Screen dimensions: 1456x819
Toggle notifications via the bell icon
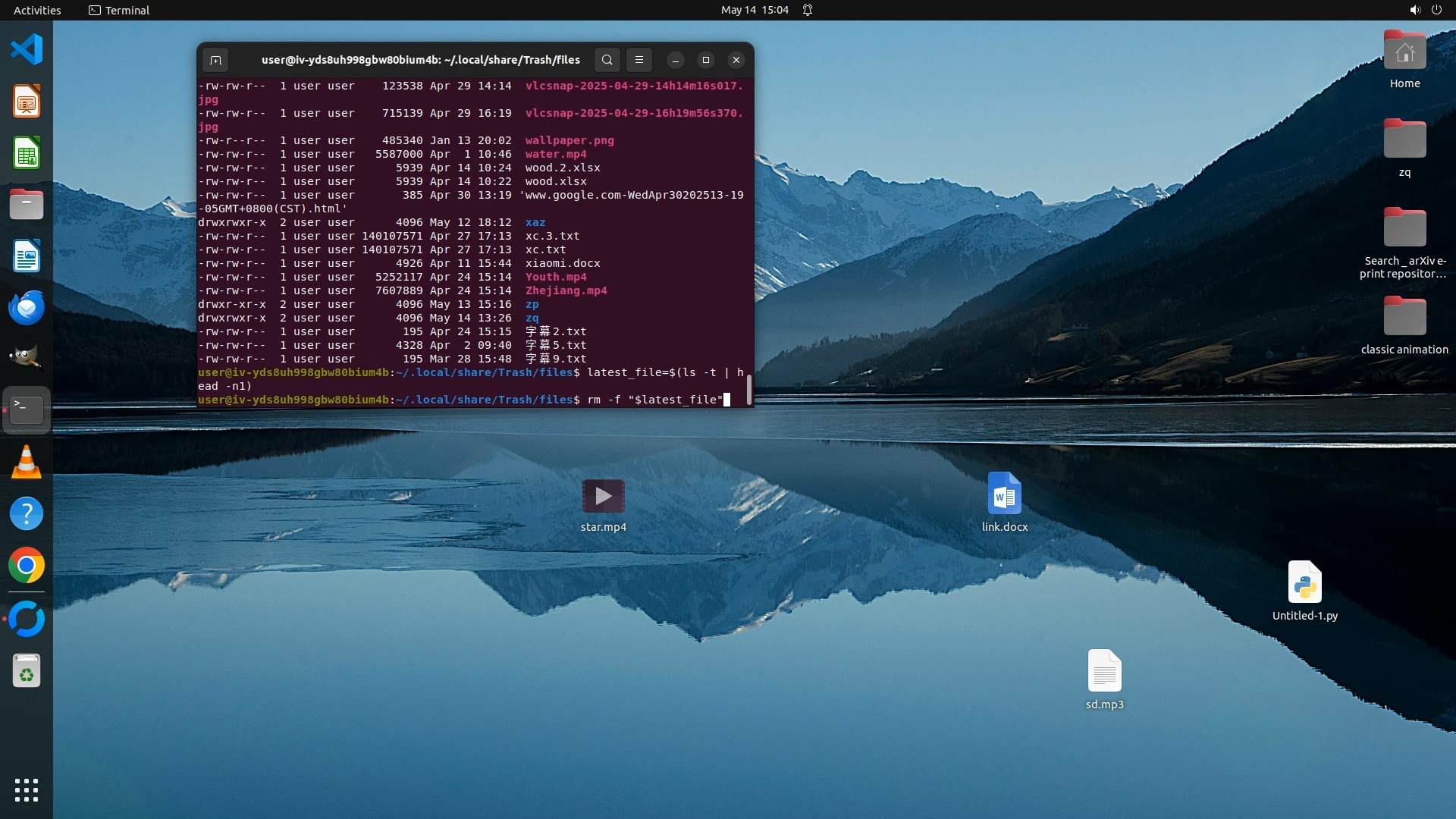tap(808, 10)
